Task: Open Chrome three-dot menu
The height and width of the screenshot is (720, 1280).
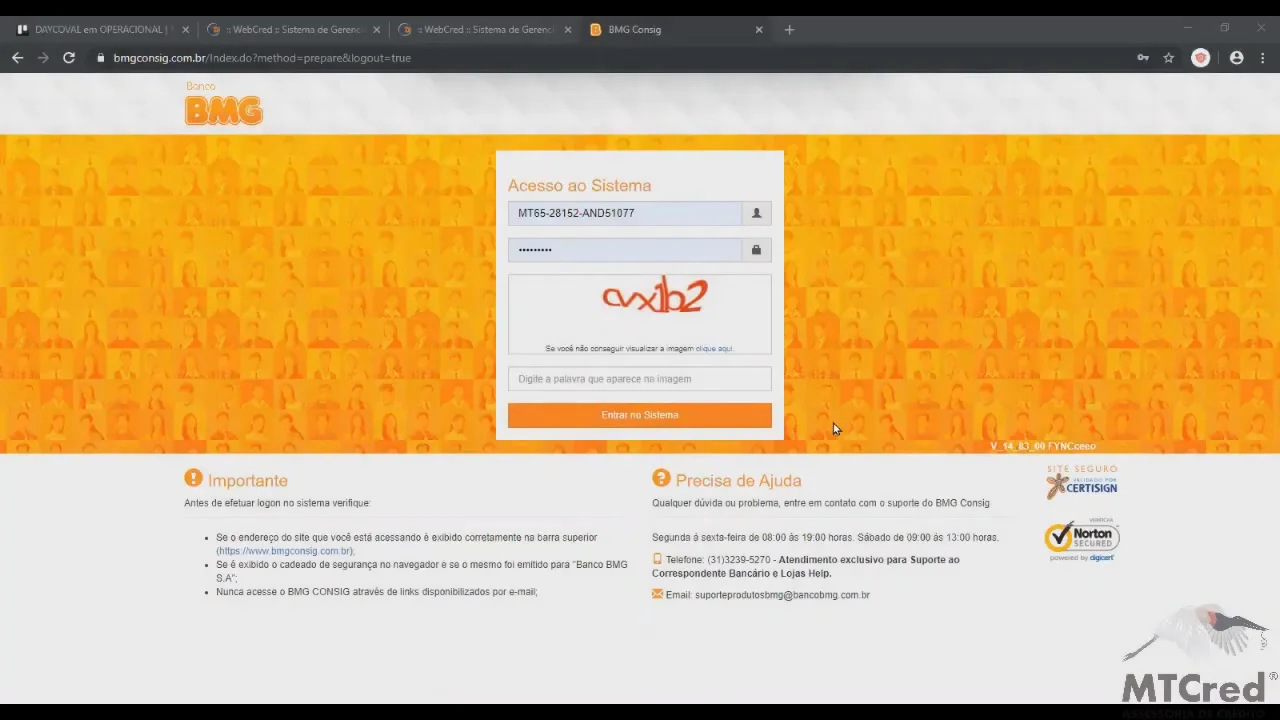Action: tap(1262, 58)
